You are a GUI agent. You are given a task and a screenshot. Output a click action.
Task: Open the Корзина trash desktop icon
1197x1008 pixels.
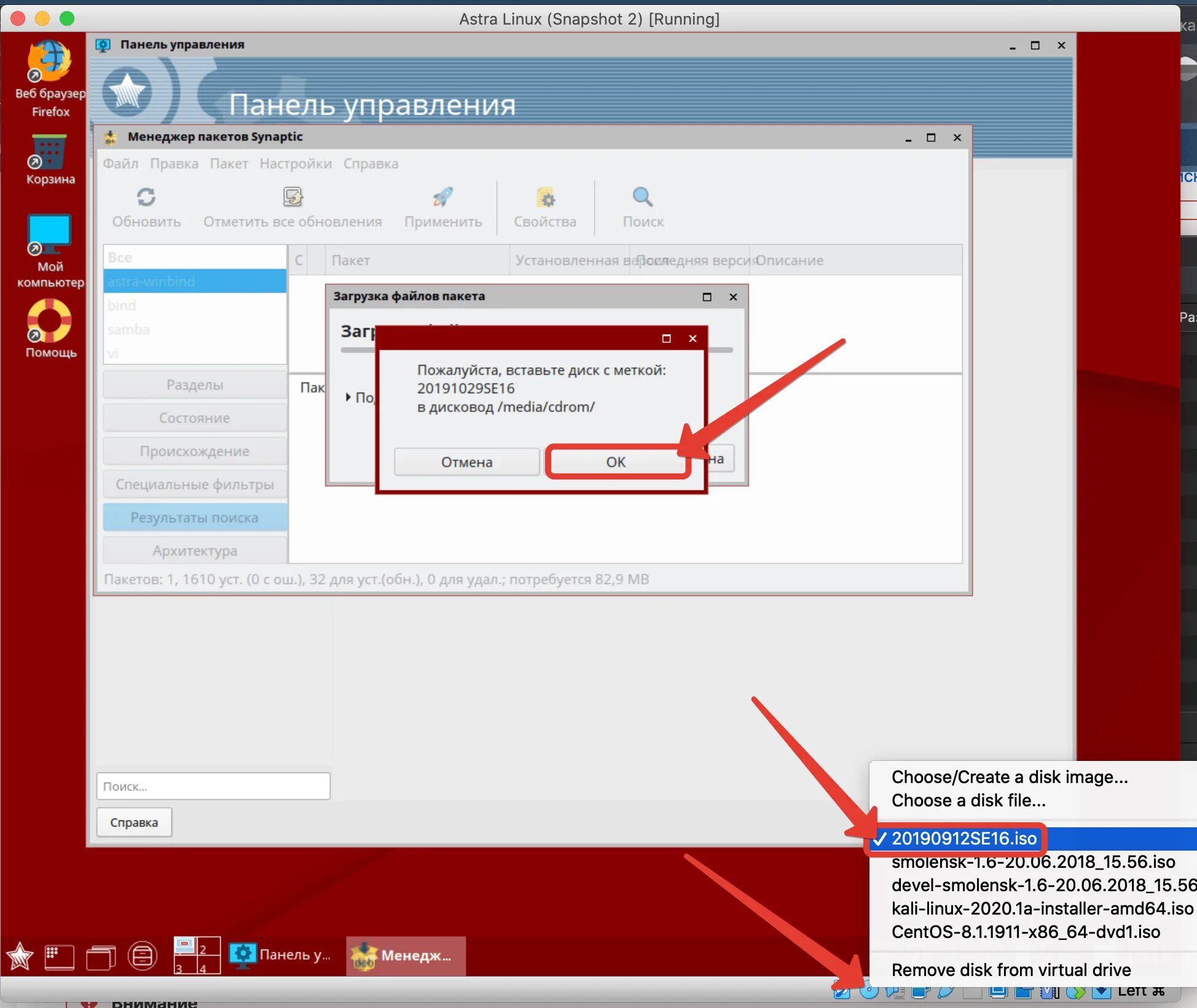point(49,152)
